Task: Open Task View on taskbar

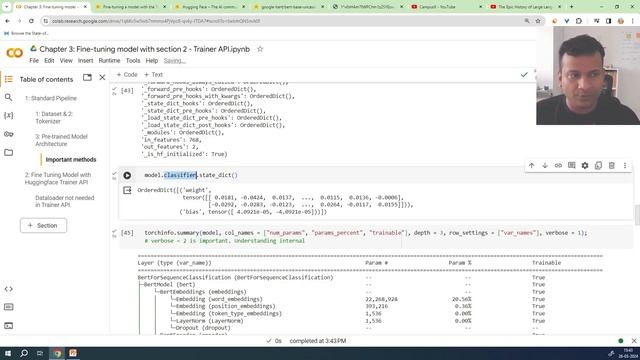Action: (40, 353)
